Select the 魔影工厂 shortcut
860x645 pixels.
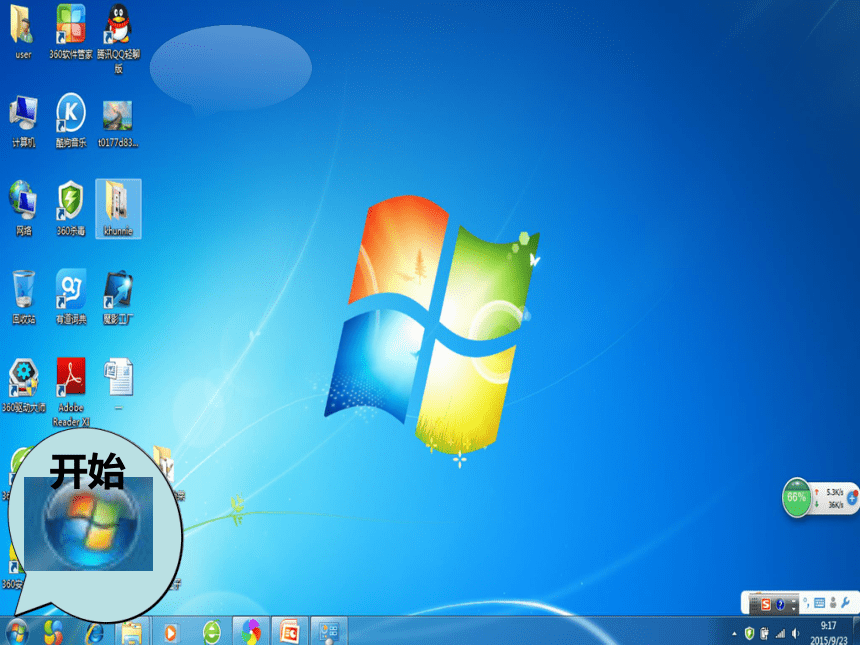pyautogui.click(x=118, y=297)
